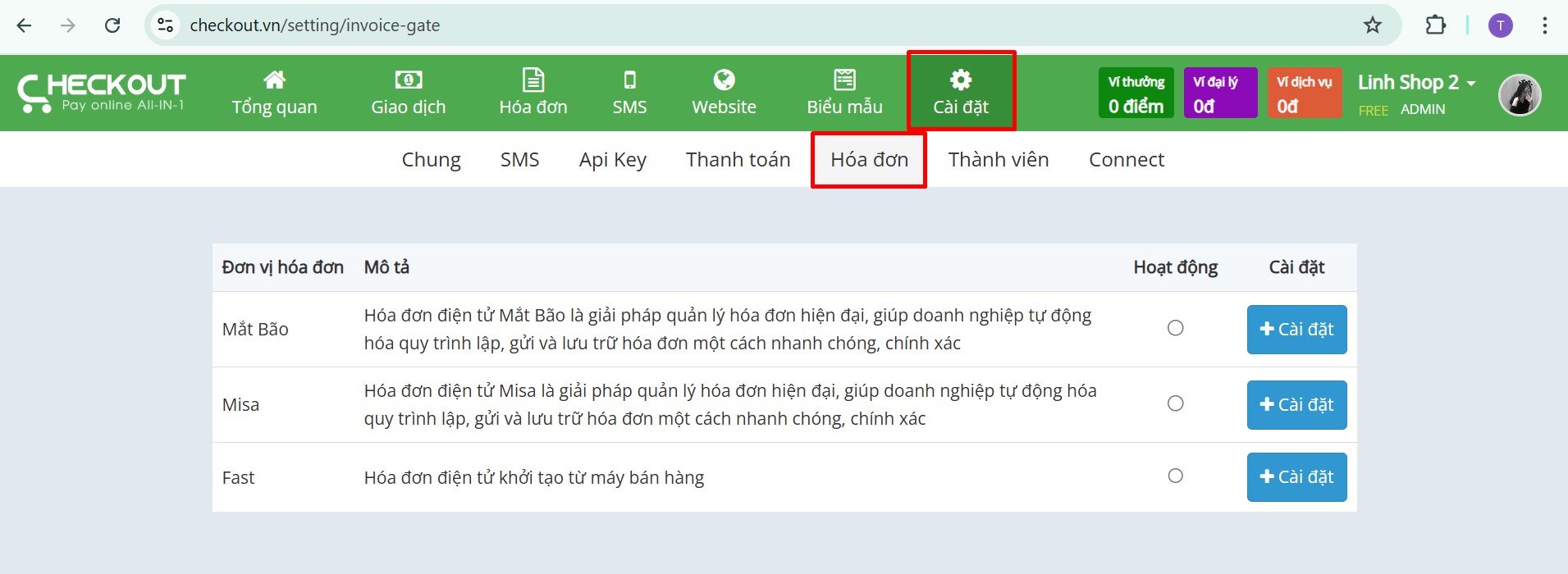The height and width of the screenshot is (574, 1568).
Task: Click Đơn vị hóa đơn column header
Action: tap(282, 267)
